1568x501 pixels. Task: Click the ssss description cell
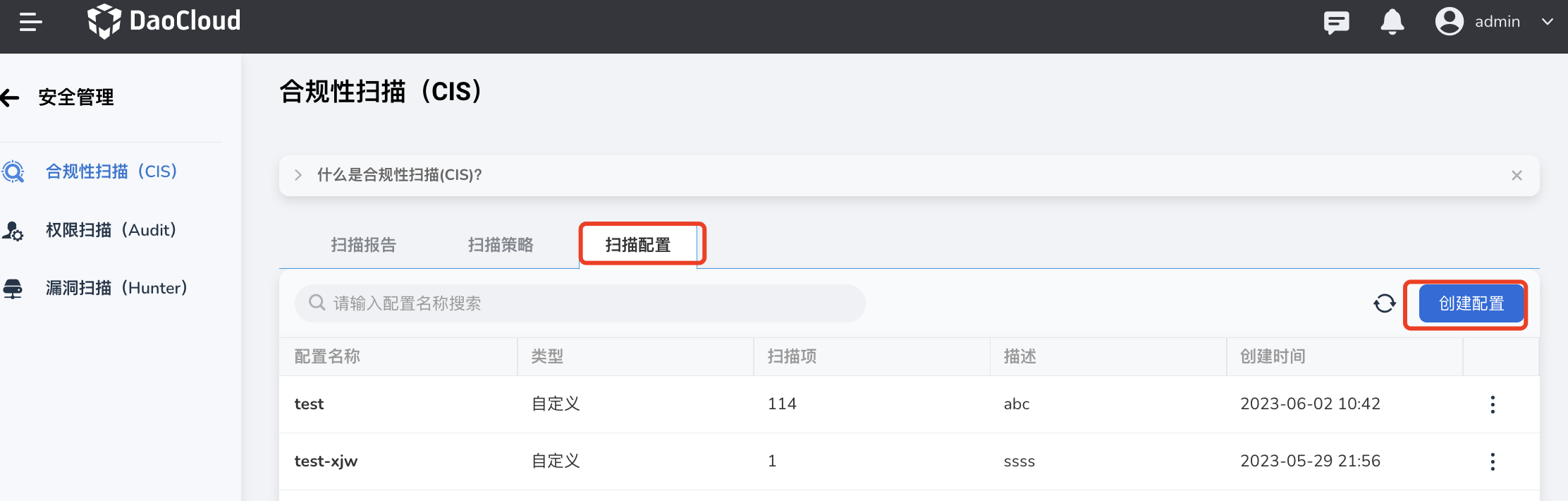click(1019, 461)
